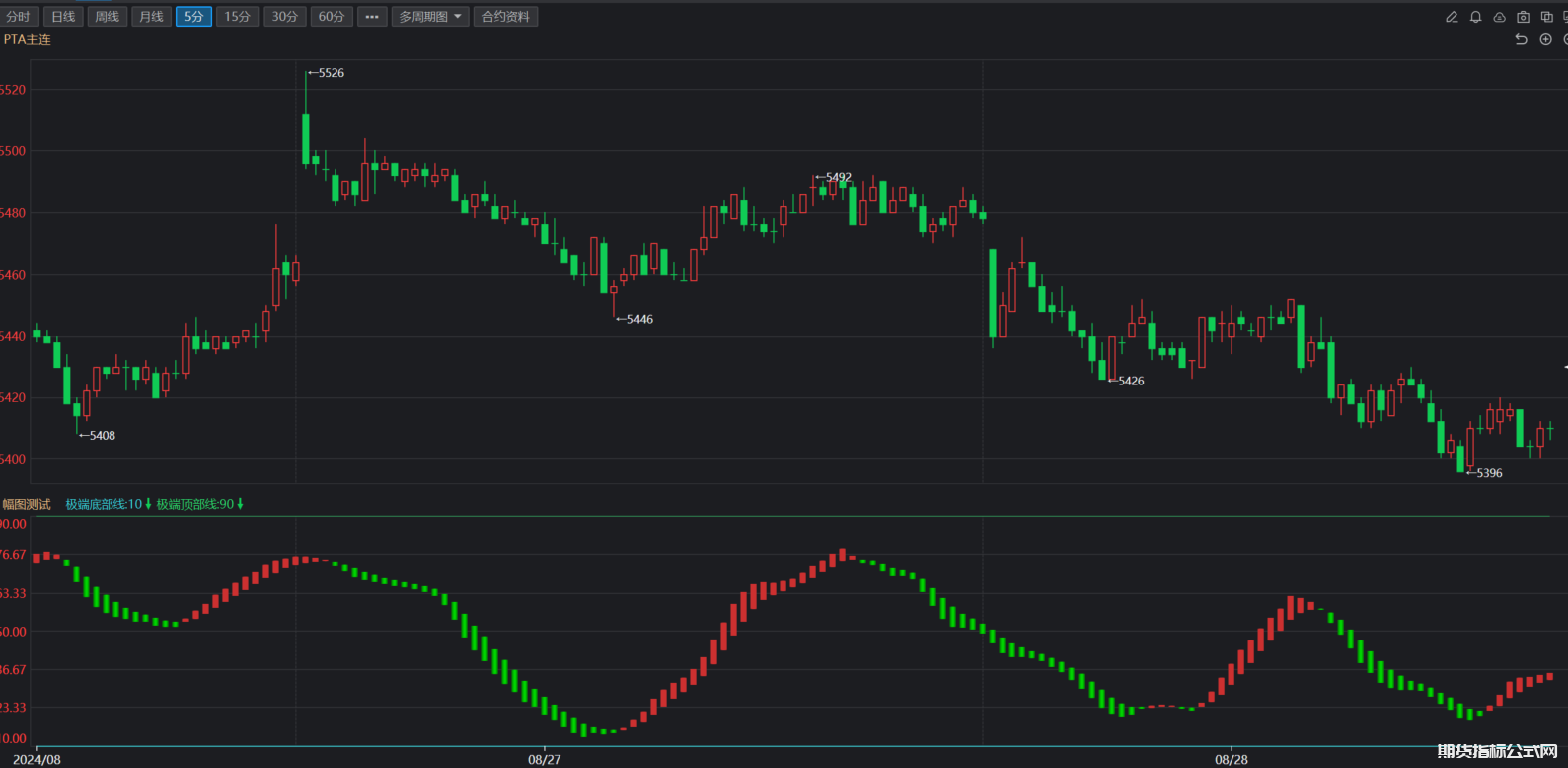The width and height of the screenshot is (1568, 768).
Task: Switch to 月线 monthly chart
Action: pyautogui.click(x=151, y=17)
